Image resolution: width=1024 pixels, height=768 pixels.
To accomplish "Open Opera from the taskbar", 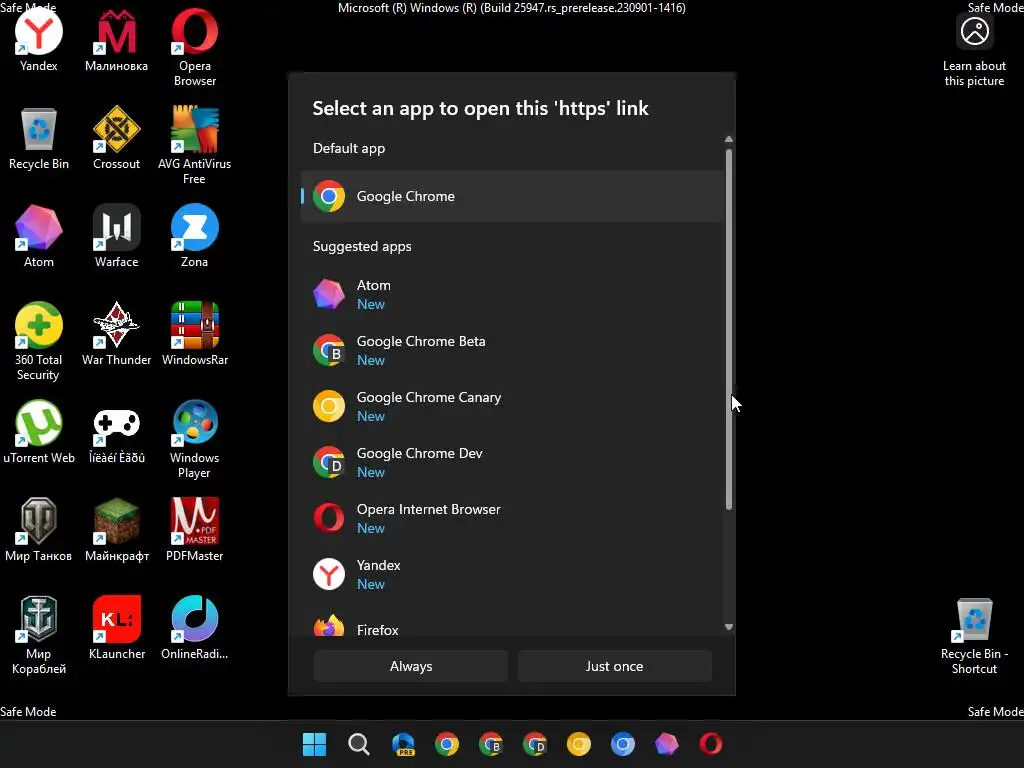I will point(711,744).
